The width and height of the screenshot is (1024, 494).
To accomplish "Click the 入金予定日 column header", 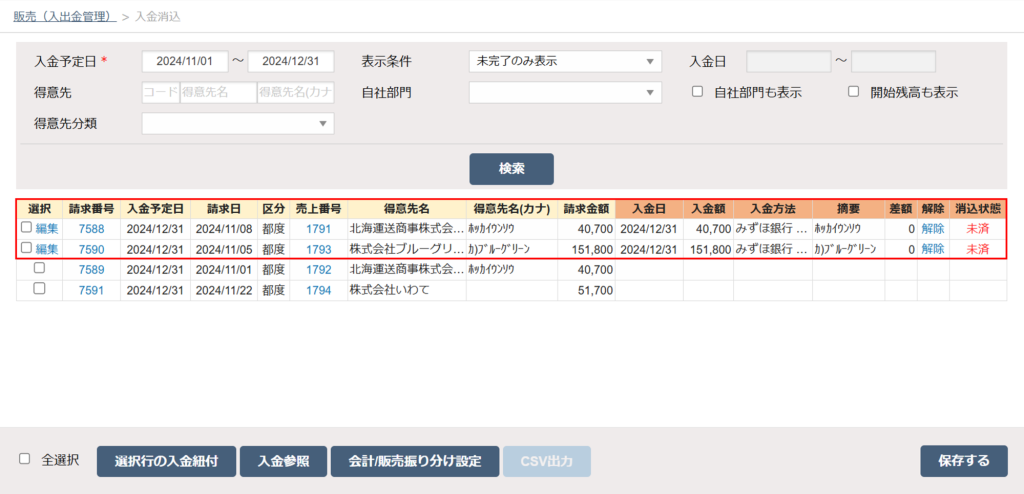I will [155, 208].
